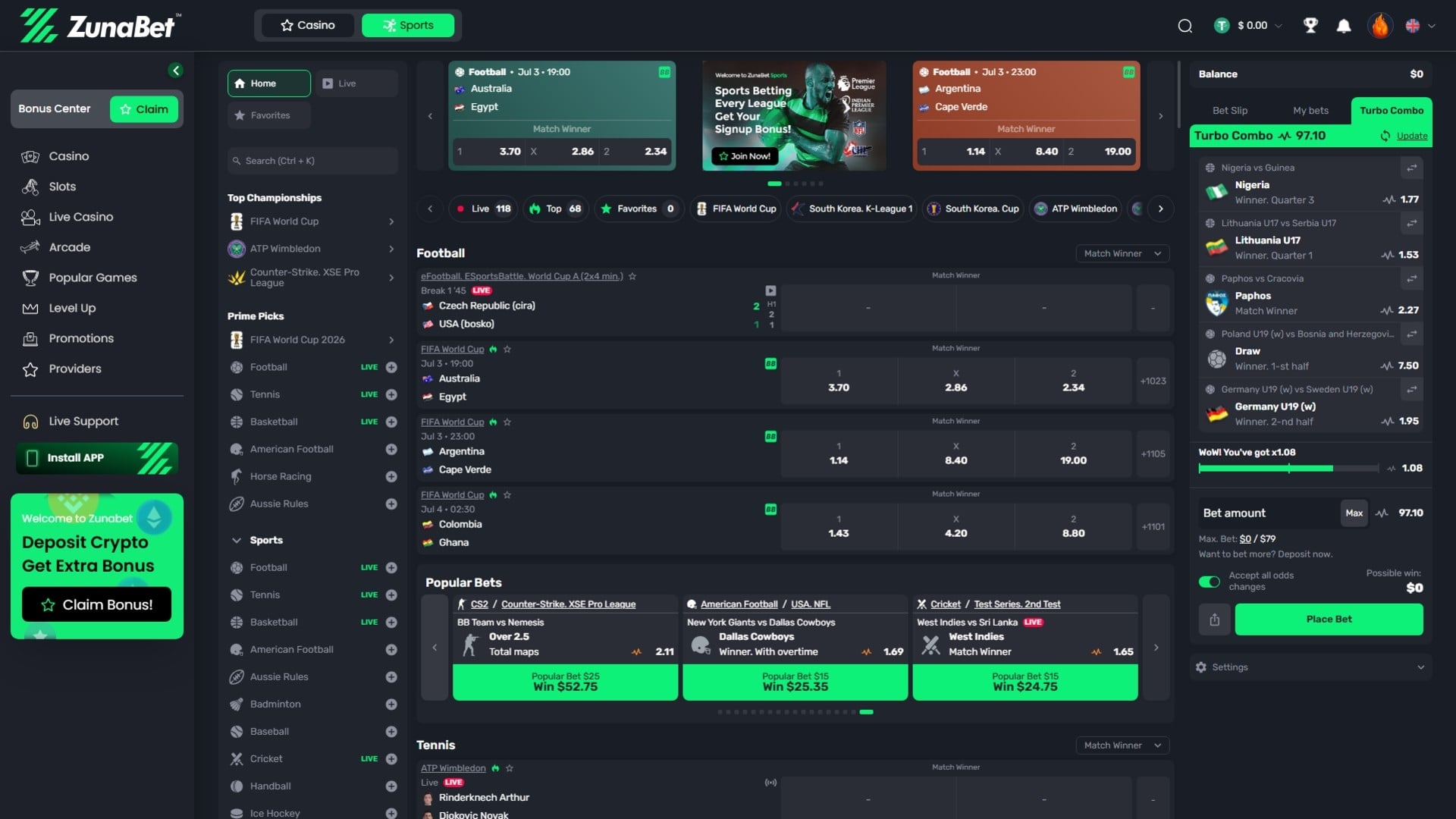Open notifications bell
The width and height of the screenshot is (1456, 819).
(1344, 26)
